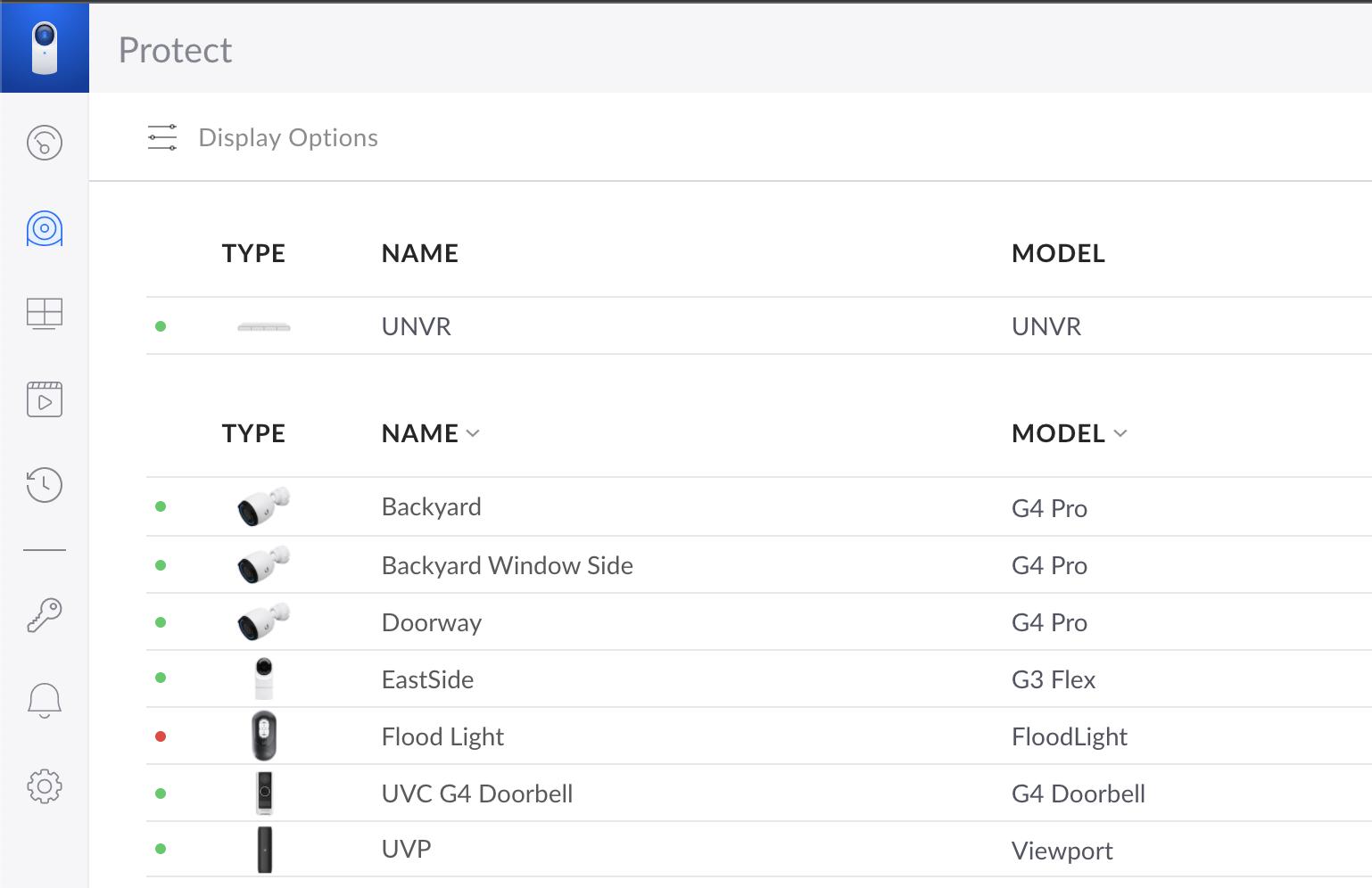Click the green status dot for UNVR
Image resolution: width=1372 pixels, height=888 pixels.
pos(161,326)
